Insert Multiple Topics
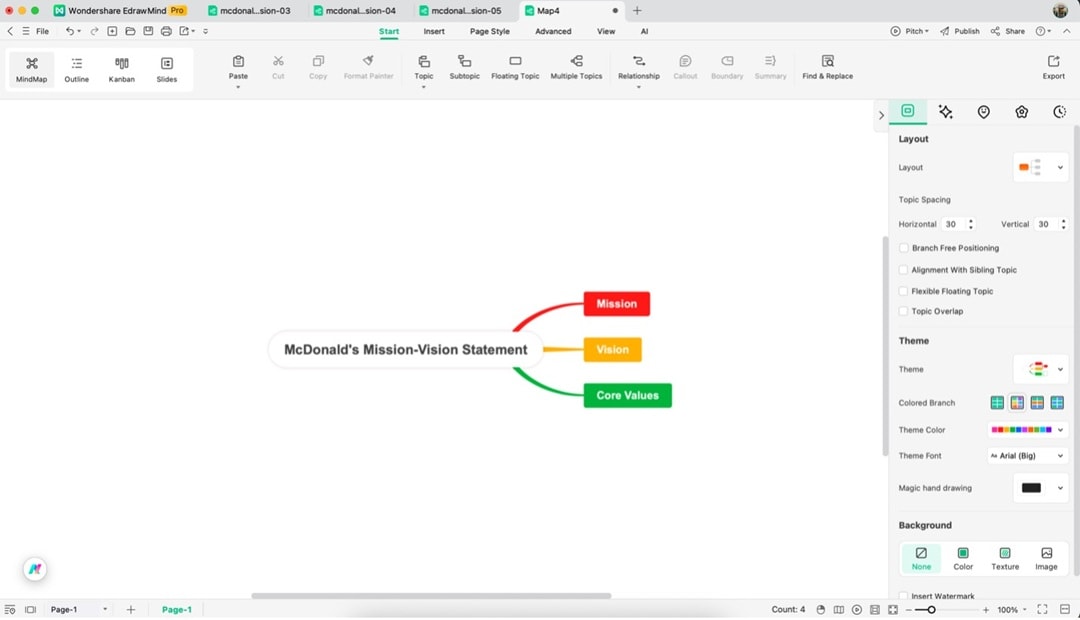 577,68
